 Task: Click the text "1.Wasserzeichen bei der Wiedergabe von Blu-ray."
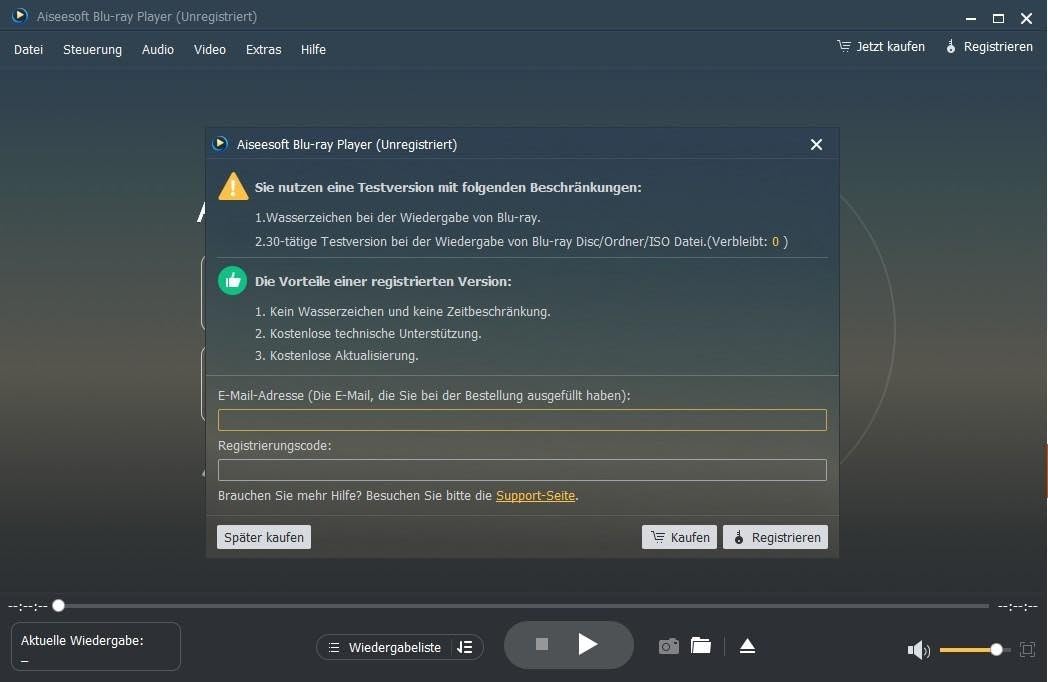(398, 218)
